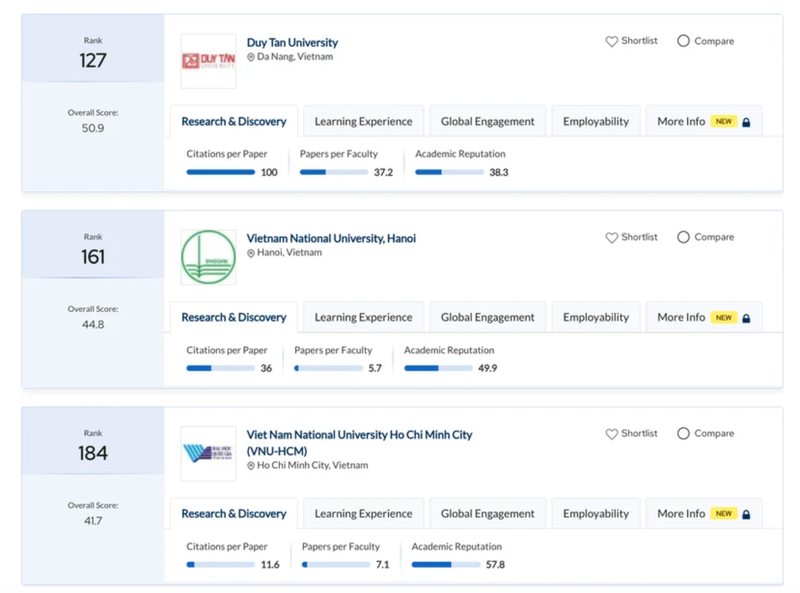The image size is (800, 593).
Task: Open the VNU-HCM logo thumbnail
Action: tap(208, 453)
